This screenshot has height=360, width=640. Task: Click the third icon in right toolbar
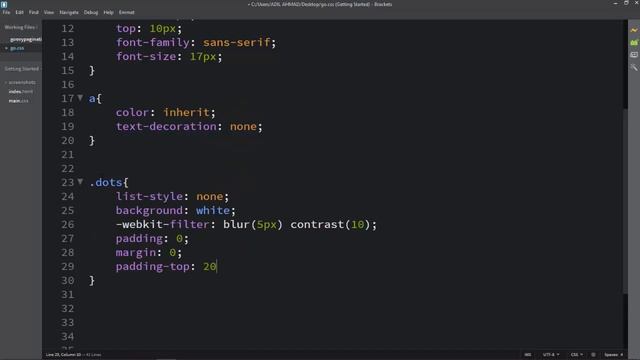click(x=633, y=55)
